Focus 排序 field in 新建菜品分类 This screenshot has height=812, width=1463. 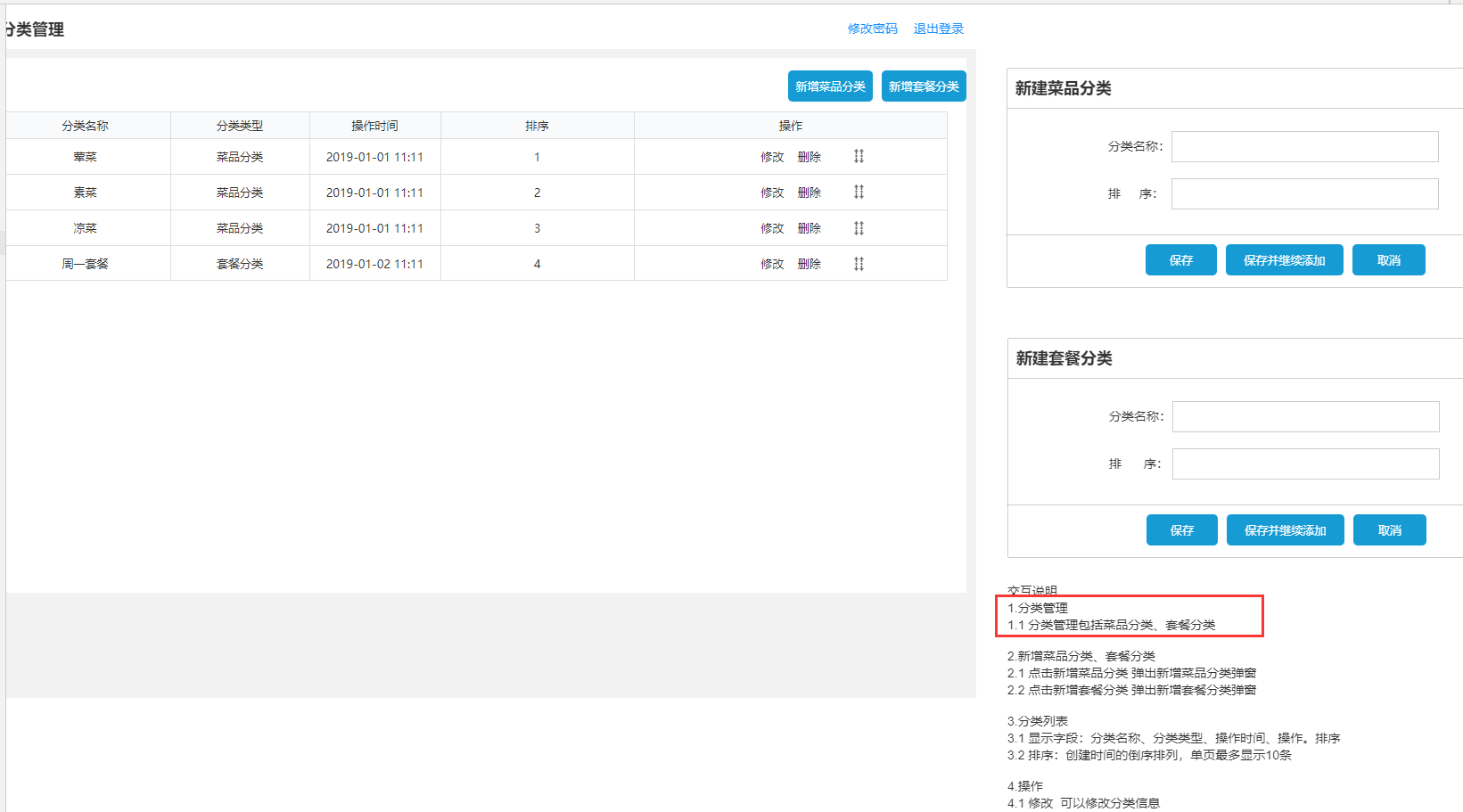point(1304,194)
